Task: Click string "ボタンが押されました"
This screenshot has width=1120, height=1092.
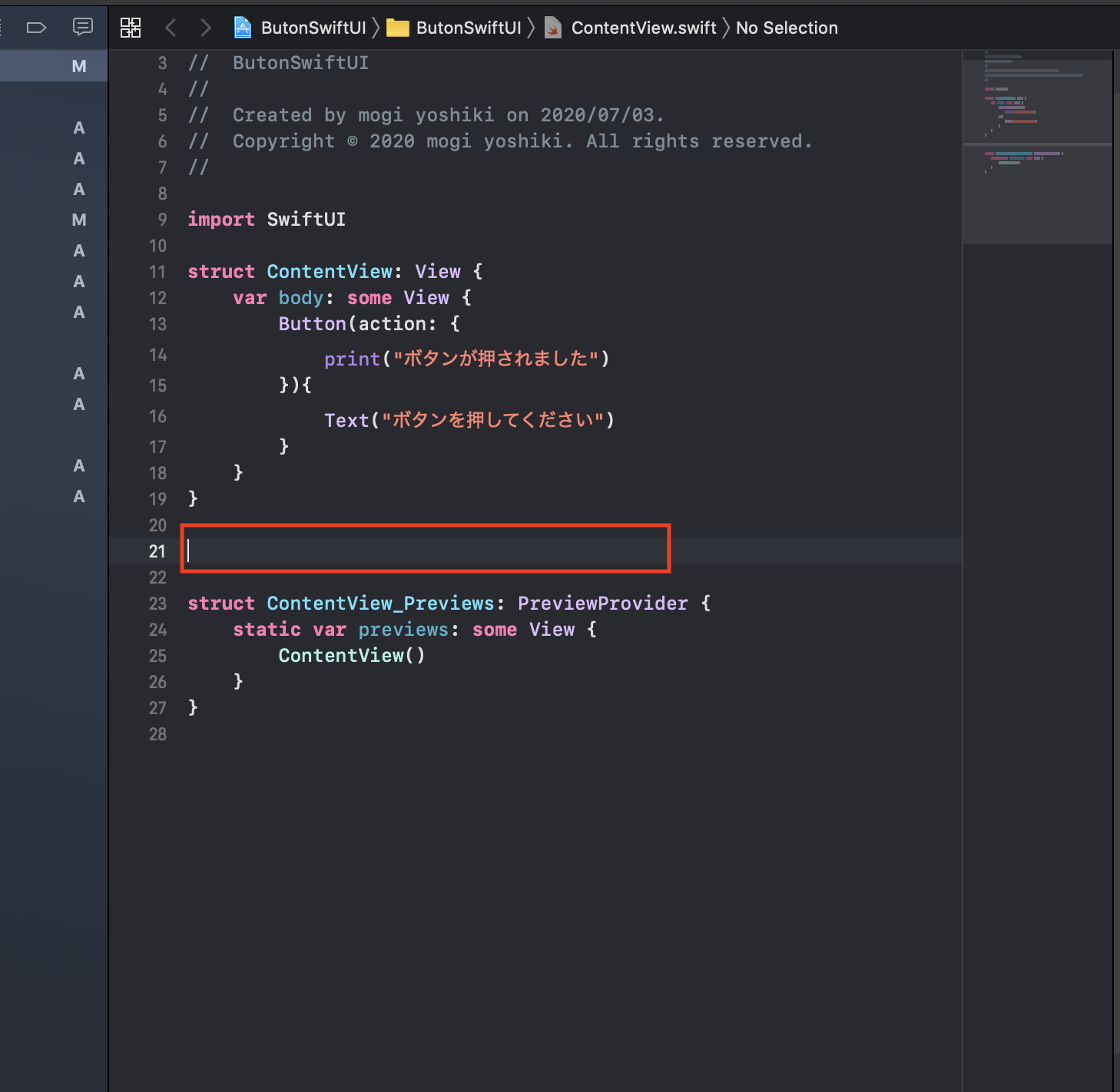Action: pos(495,358)
